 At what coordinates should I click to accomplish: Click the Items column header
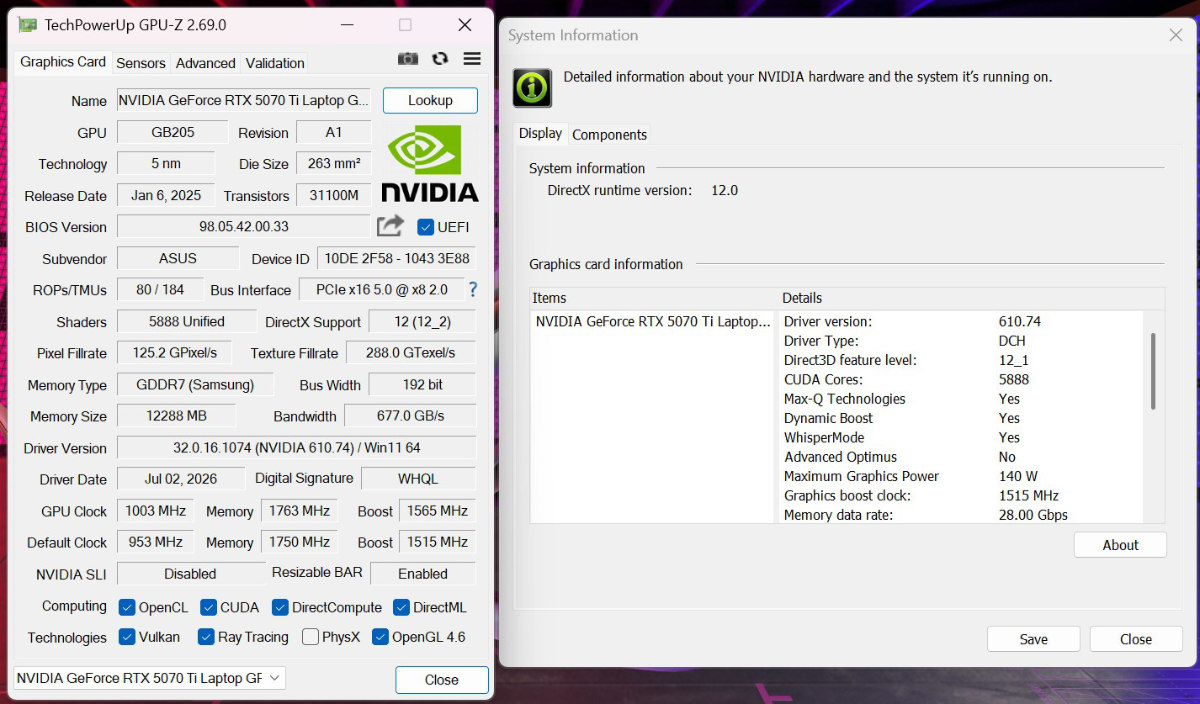654,298
